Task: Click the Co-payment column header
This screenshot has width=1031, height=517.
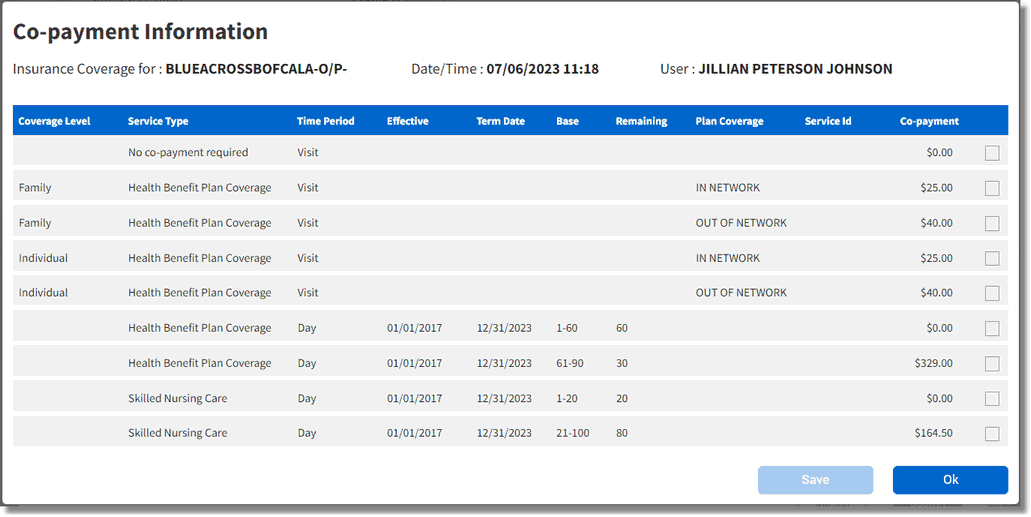Action: point(929,121)
